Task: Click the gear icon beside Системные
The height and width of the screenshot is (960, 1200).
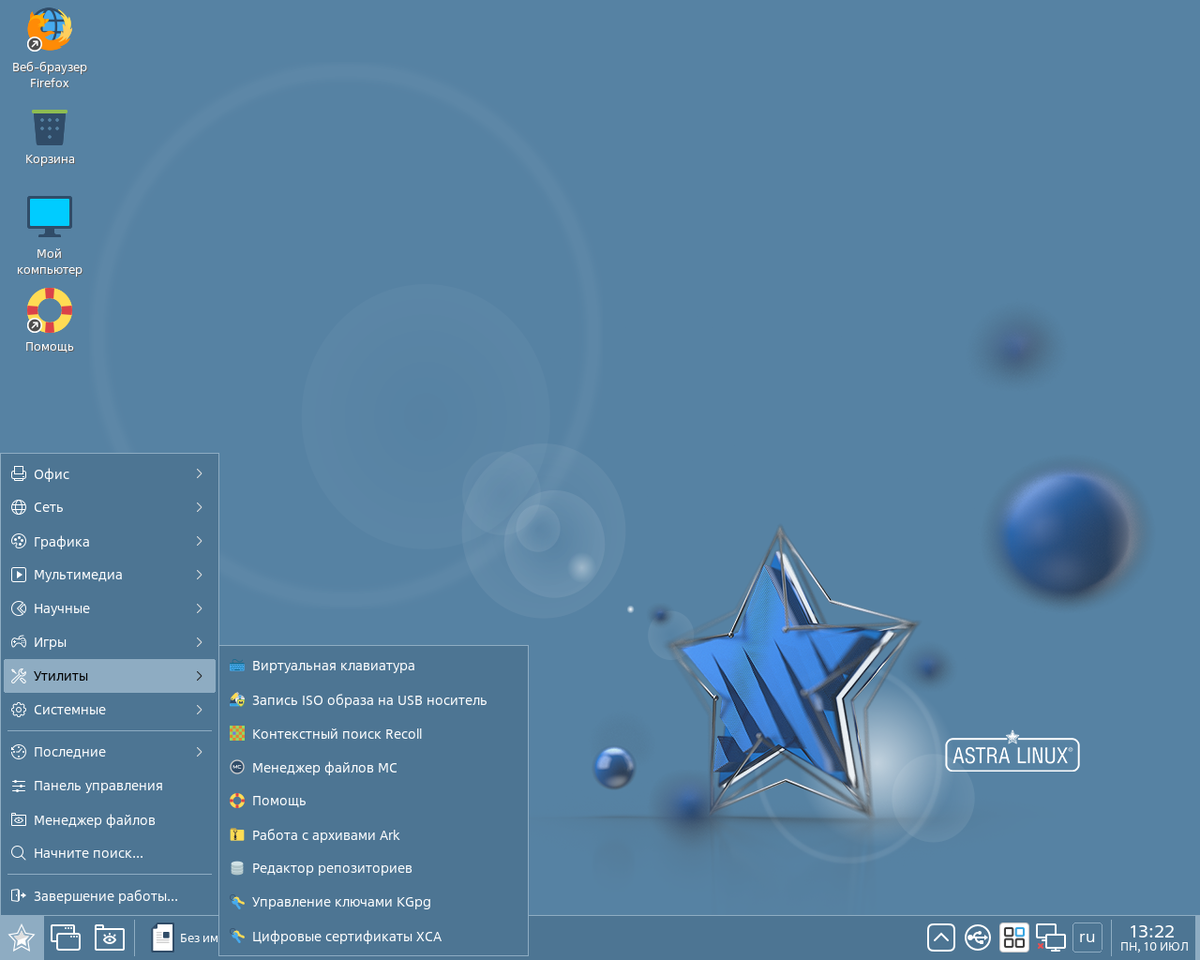Action: [18, 710]
